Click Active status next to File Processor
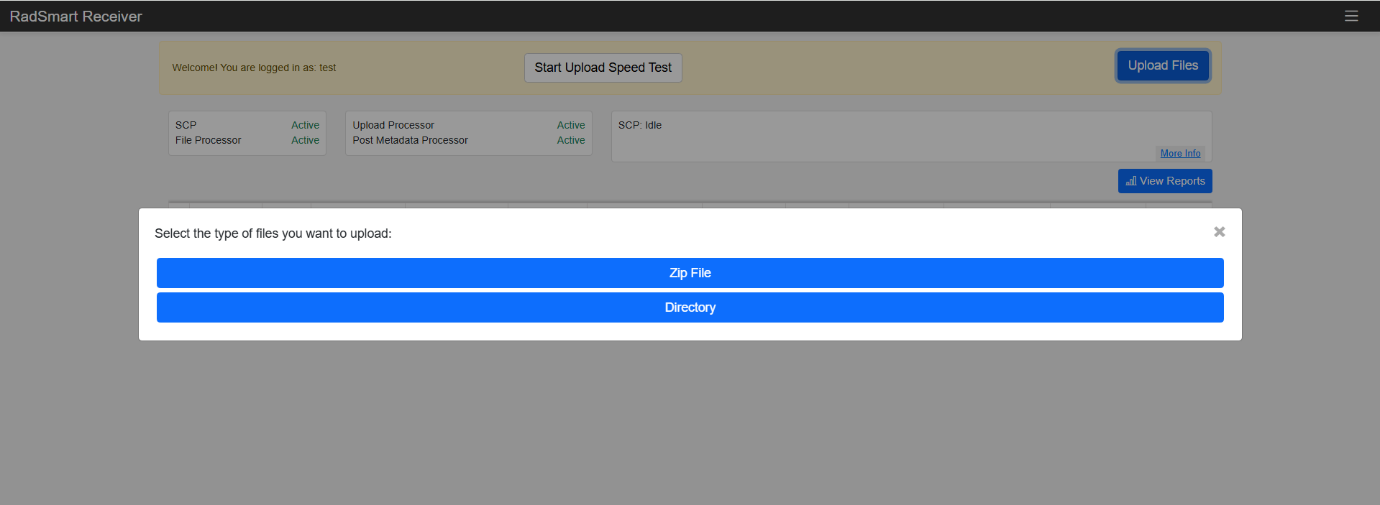Screen dimensions: 1380x505 pyautogui.click(x=305, y=140)
